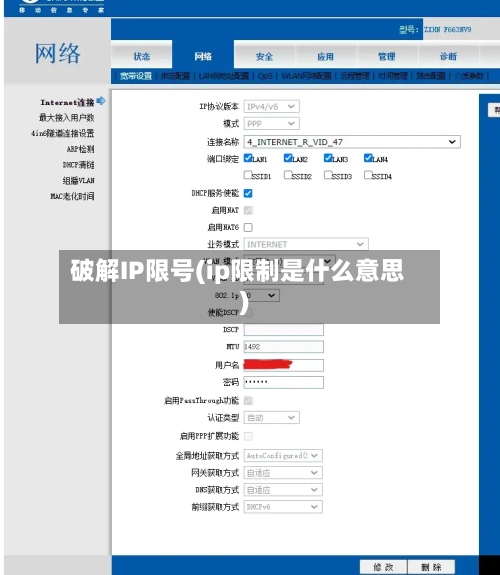Open QoS submenu item
This screenshot has height=575, width=500.
coord(265,76)
